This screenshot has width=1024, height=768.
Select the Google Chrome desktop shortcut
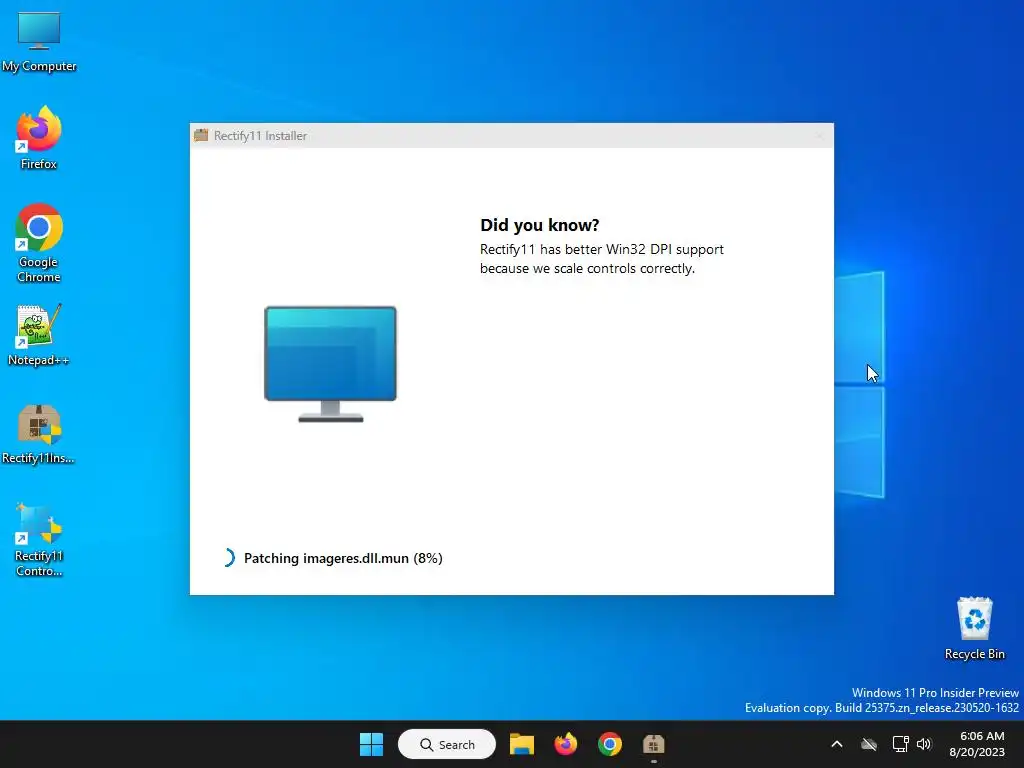coord(39,243)
